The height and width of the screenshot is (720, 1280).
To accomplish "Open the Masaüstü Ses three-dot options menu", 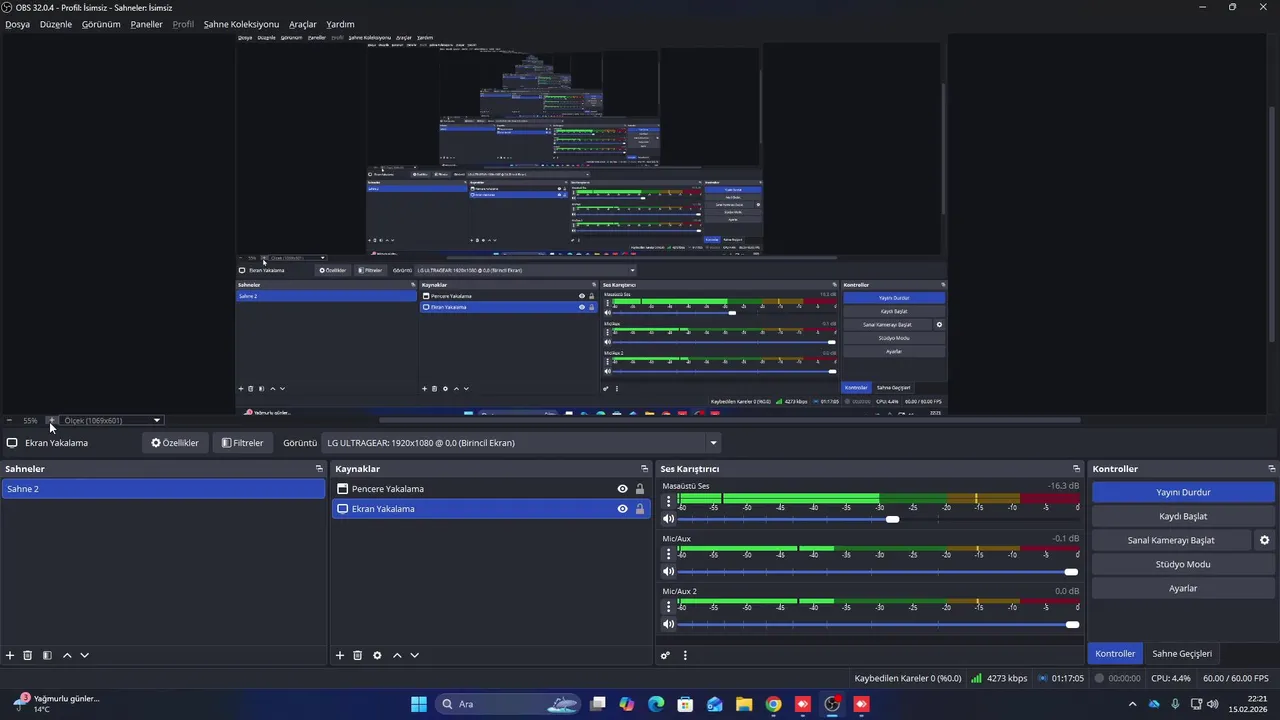I will click(x=669, y=501).
